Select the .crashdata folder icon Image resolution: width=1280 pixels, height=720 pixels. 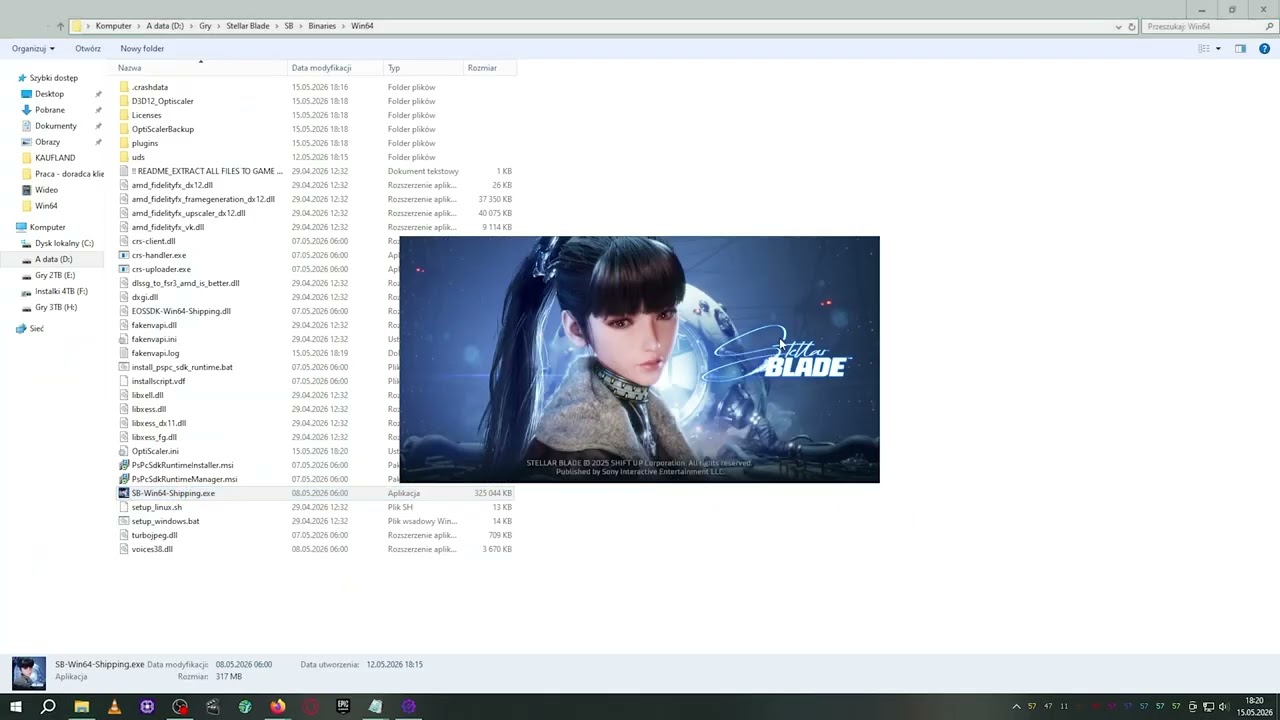click(x=124, y=87)
